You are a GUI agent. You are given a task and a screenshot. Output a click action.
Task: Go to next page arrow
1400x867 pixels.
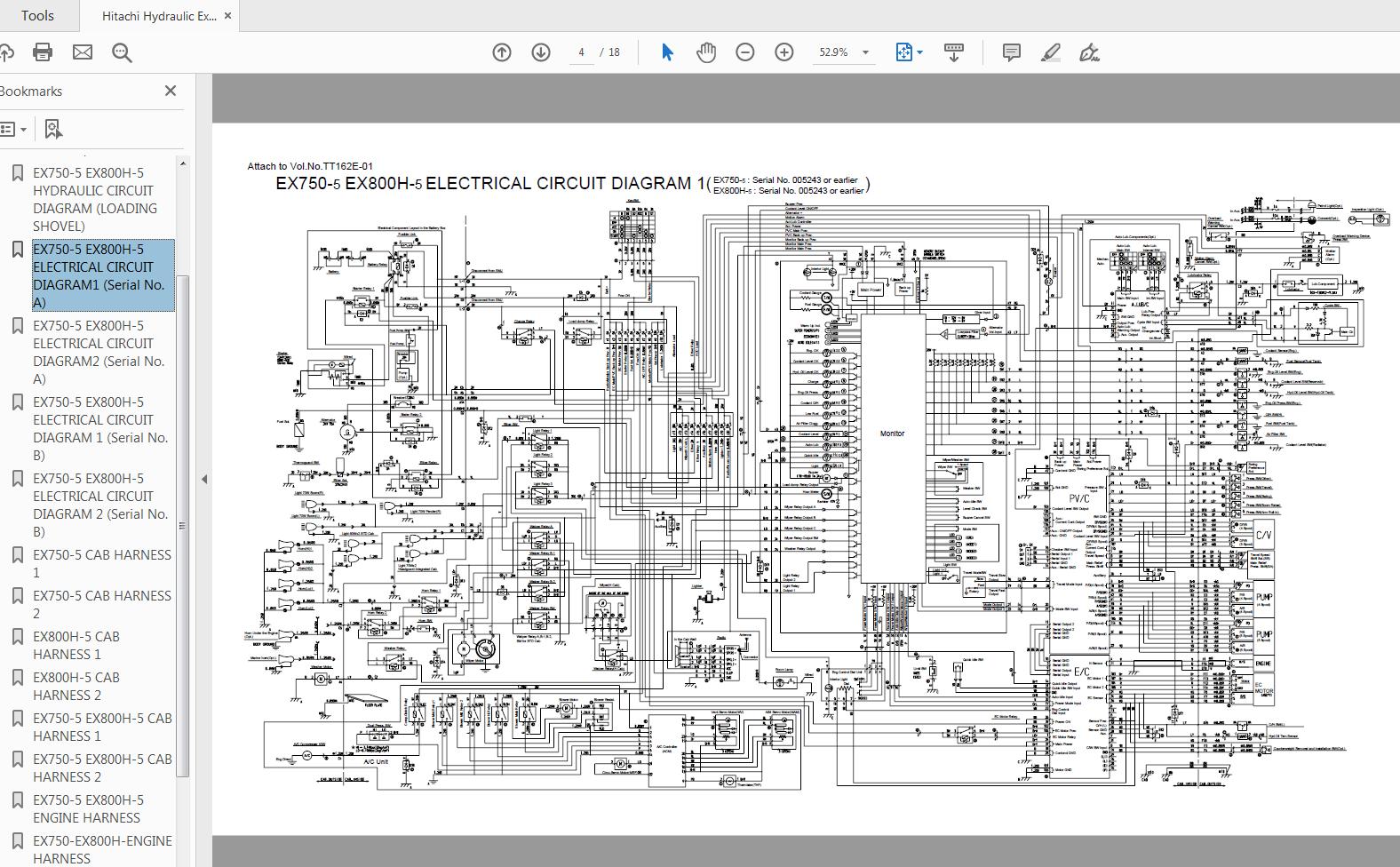click(x=541, y=52)
